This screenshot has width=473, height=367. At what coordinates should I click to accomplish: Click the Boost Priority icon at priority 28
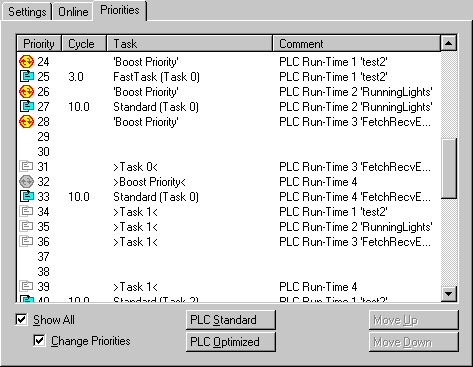click(26, 122)
